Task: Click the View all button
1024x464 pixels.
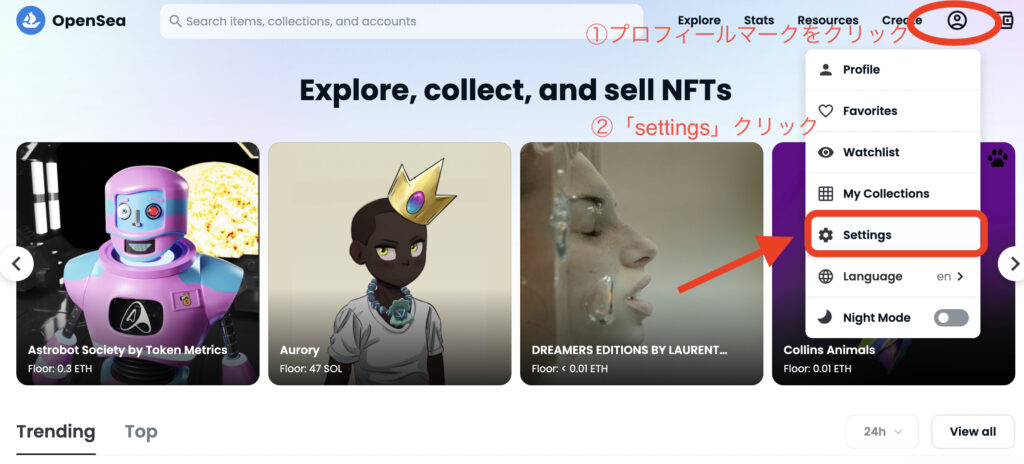Action: [973, 432]
